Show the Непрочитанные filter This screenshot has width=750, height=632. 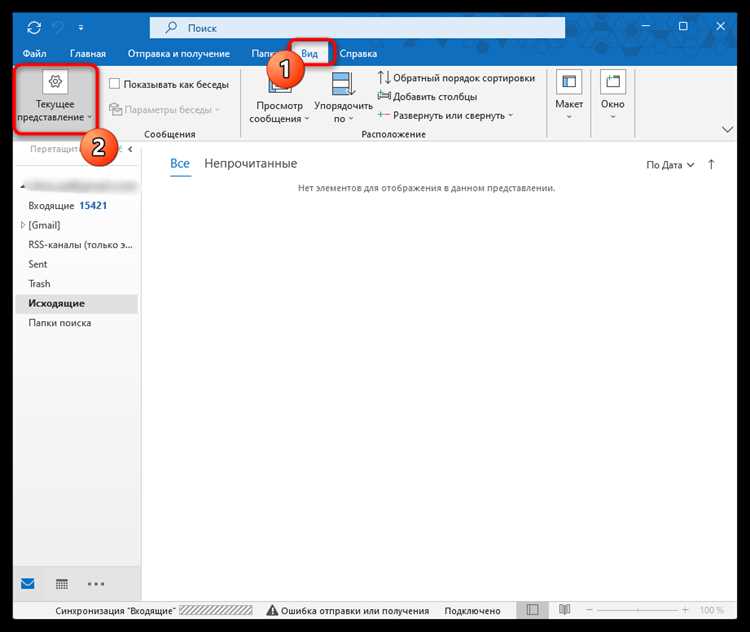point(251,164)
